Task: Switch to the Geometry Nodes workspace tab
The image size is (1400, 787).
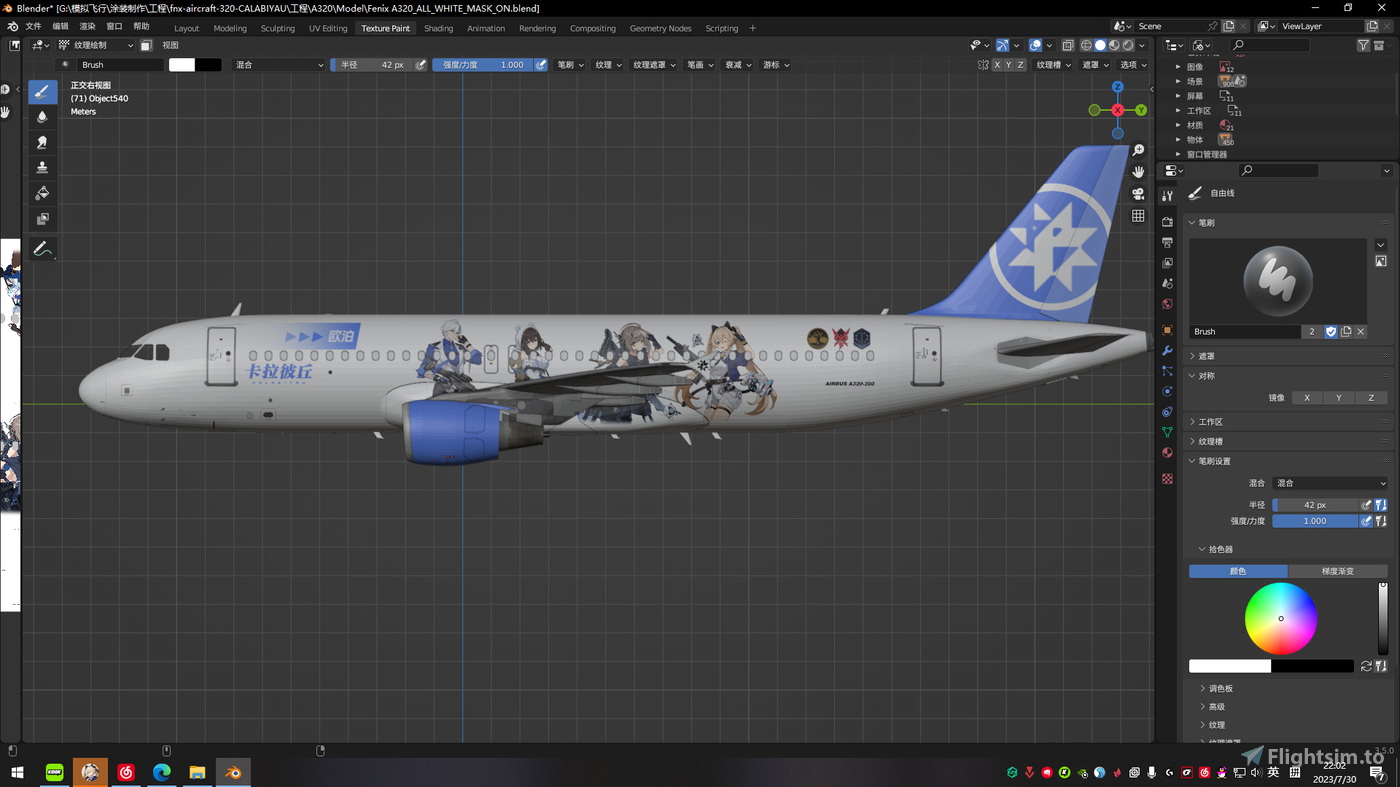Action: point(660,28)
